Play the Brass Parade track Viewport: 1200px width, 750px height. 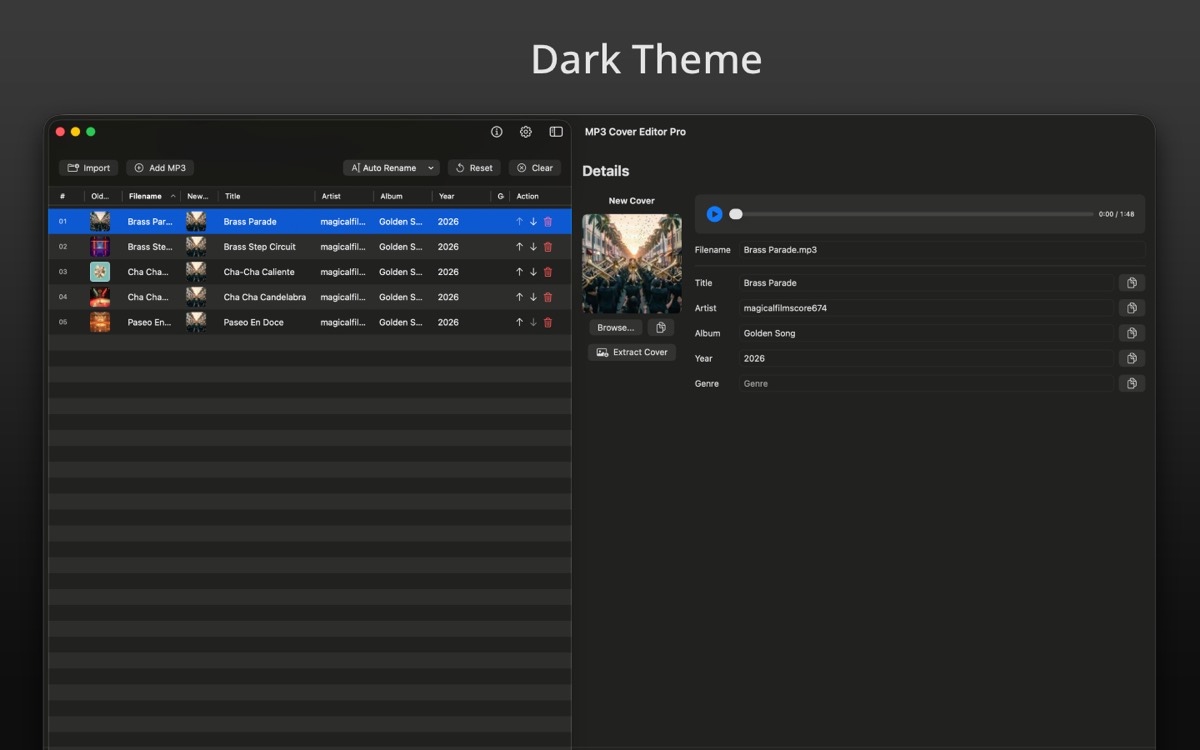tap(714, 214)
